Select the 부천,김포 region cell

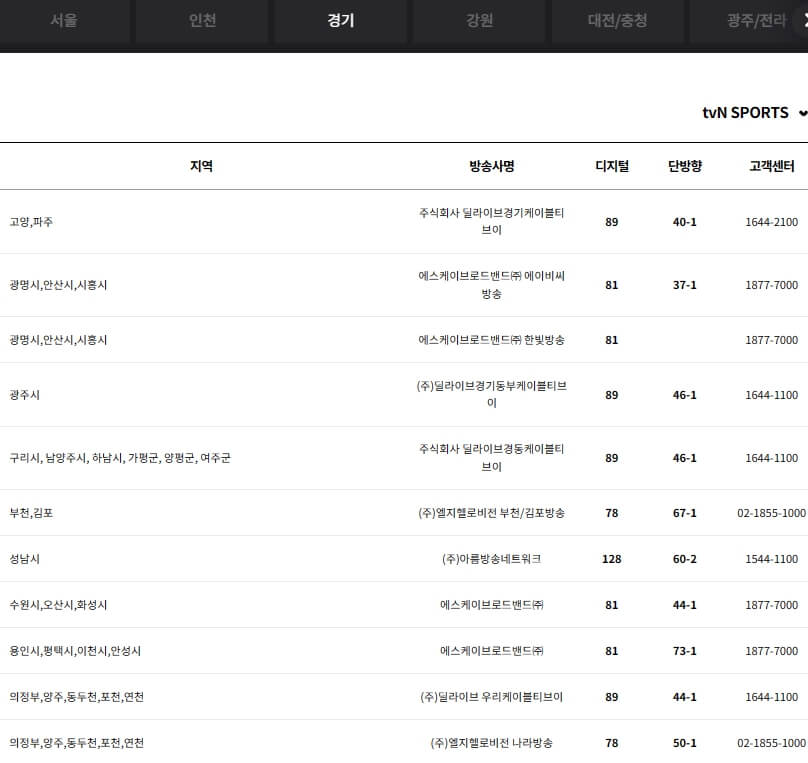point(31,513)
